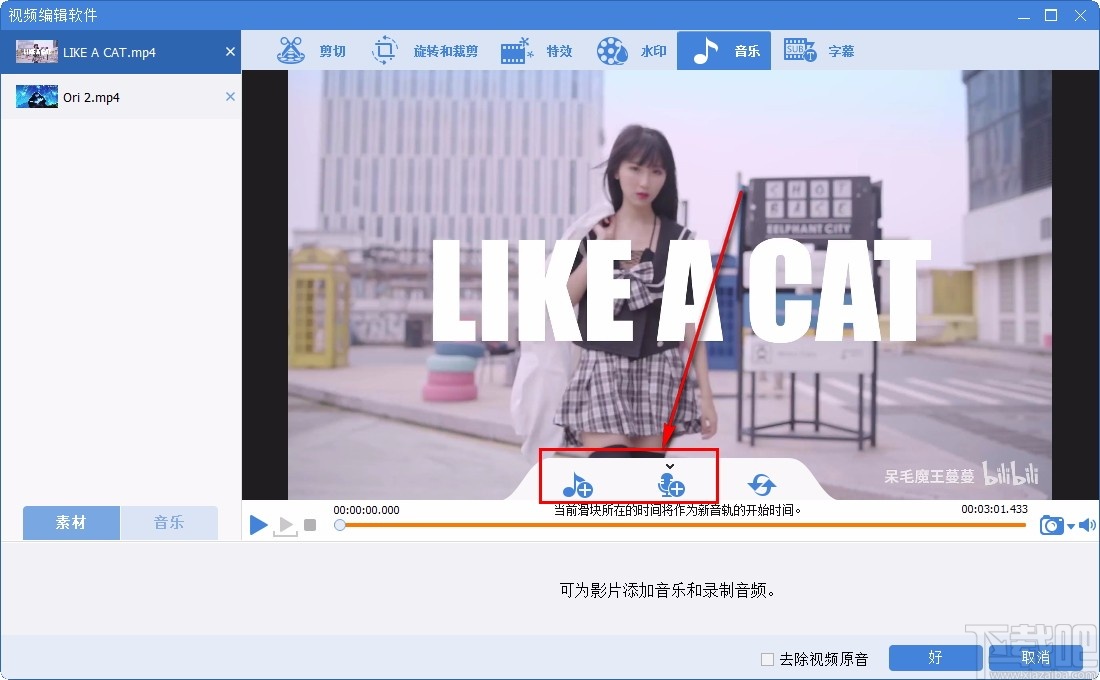Viewport: 1100px width, 680px height.
Task: Cancel editing with the 取消 button
Action: click(x=1037, y=658)
